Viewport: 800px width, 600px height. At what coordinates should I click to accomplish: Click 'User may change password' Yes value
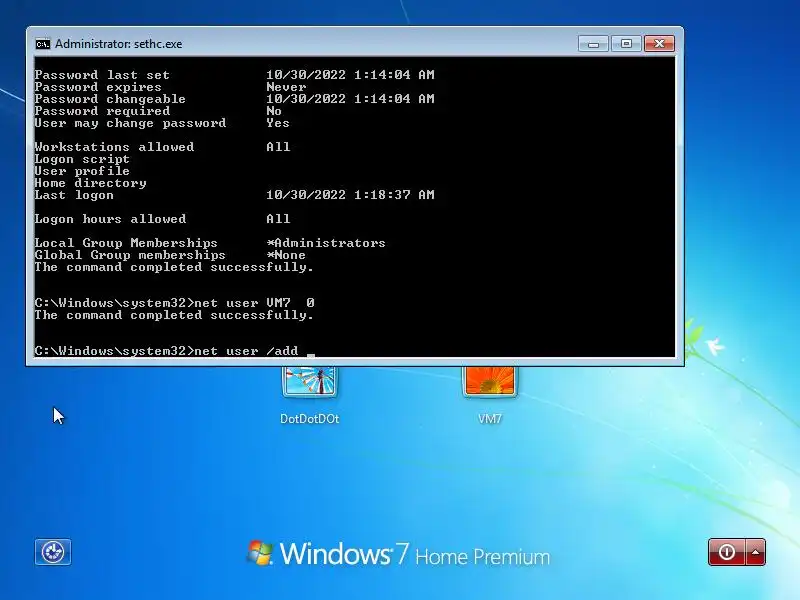pos(278,123)
